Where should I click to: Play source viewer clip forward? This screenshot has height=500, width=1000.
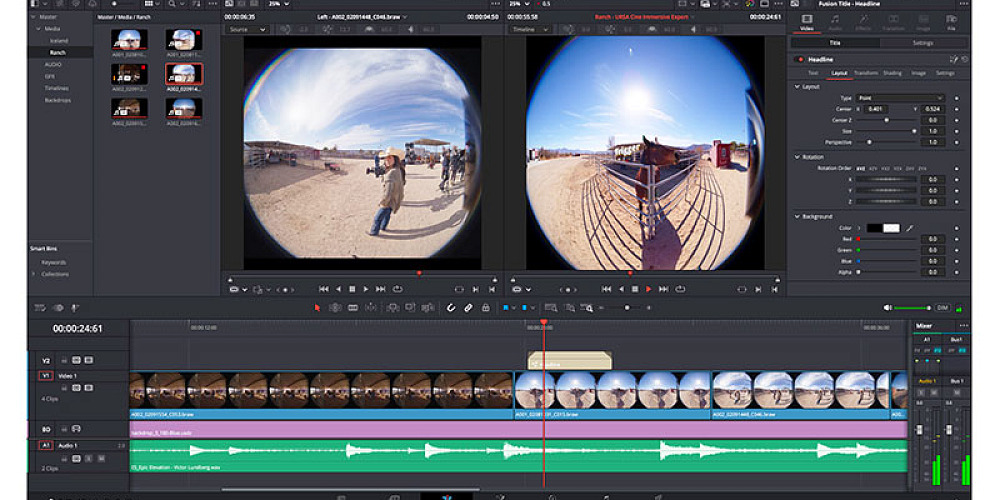point(365,289)
